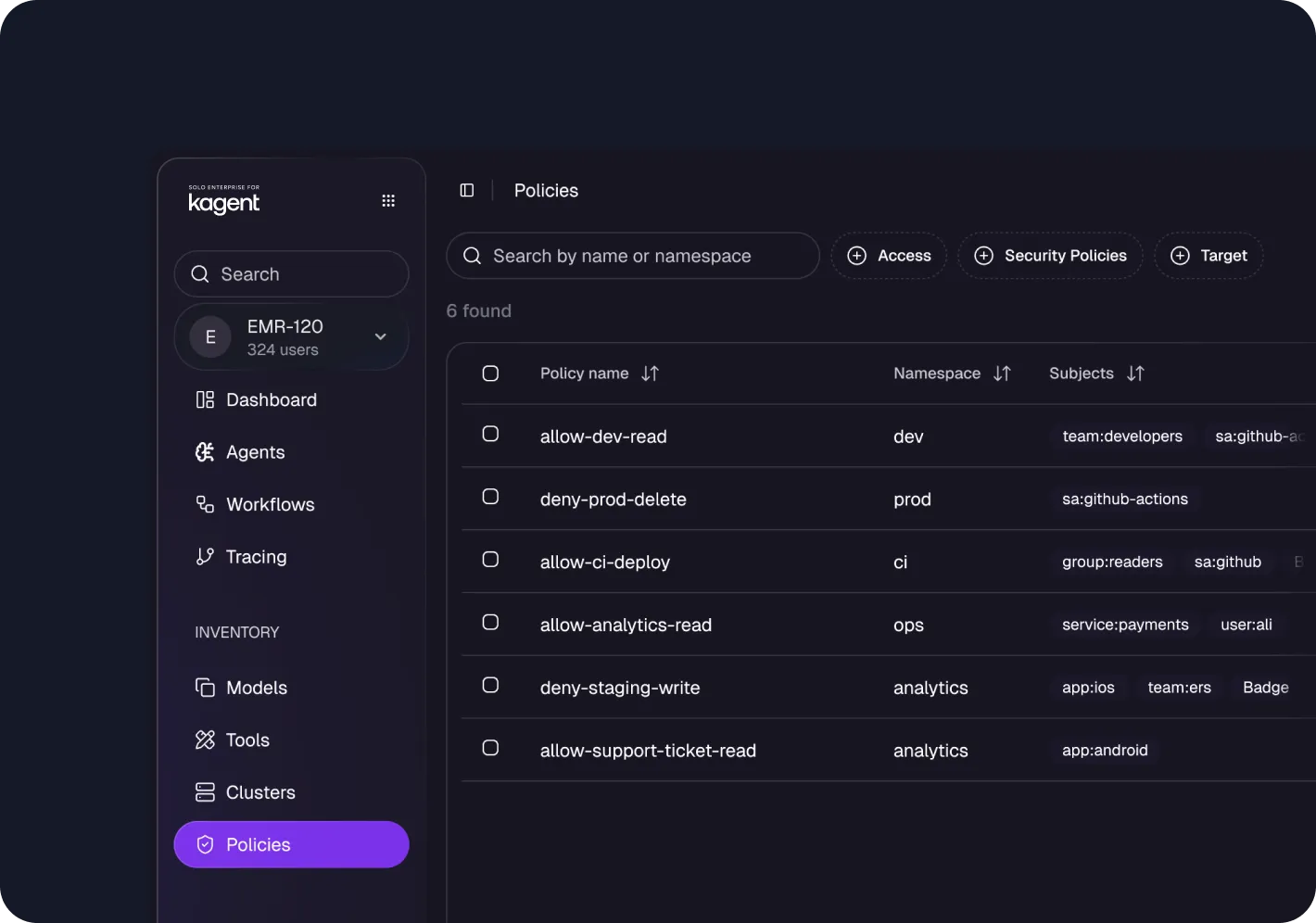1316x923 pixels.
Task: Check the allow-ci-deploy row checkbox
Action: 490,560
